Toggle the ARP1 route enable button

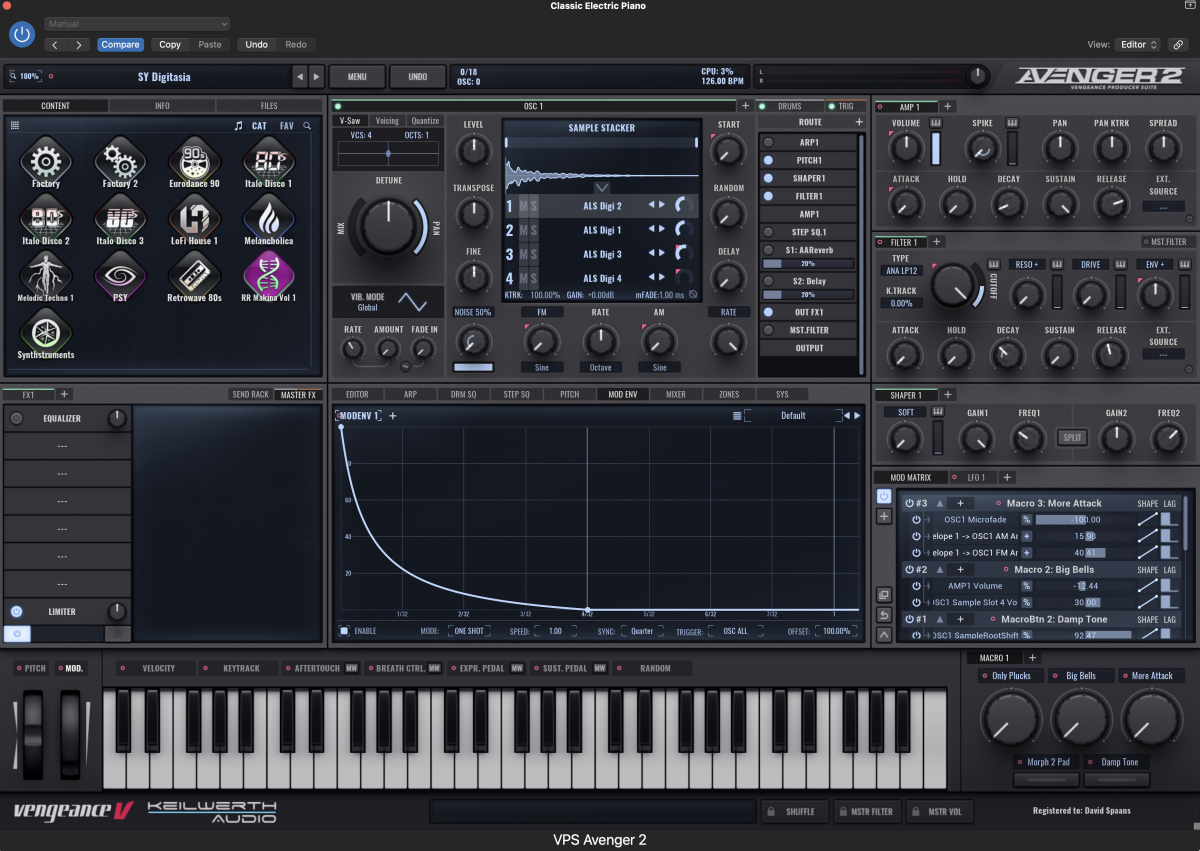pos(768,142)
